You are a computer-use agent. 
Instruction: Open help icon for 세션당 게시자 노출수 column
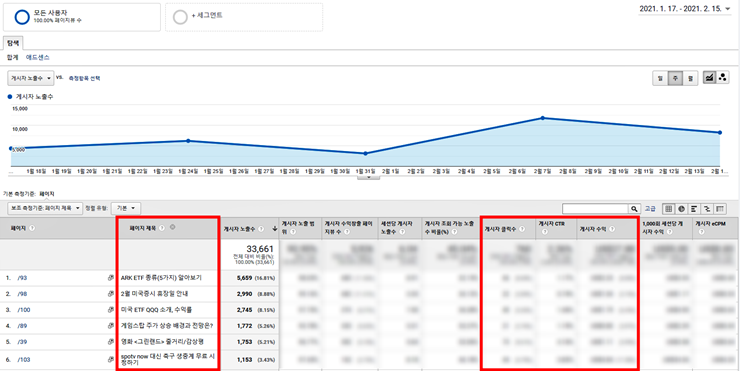tap(401, 232)
